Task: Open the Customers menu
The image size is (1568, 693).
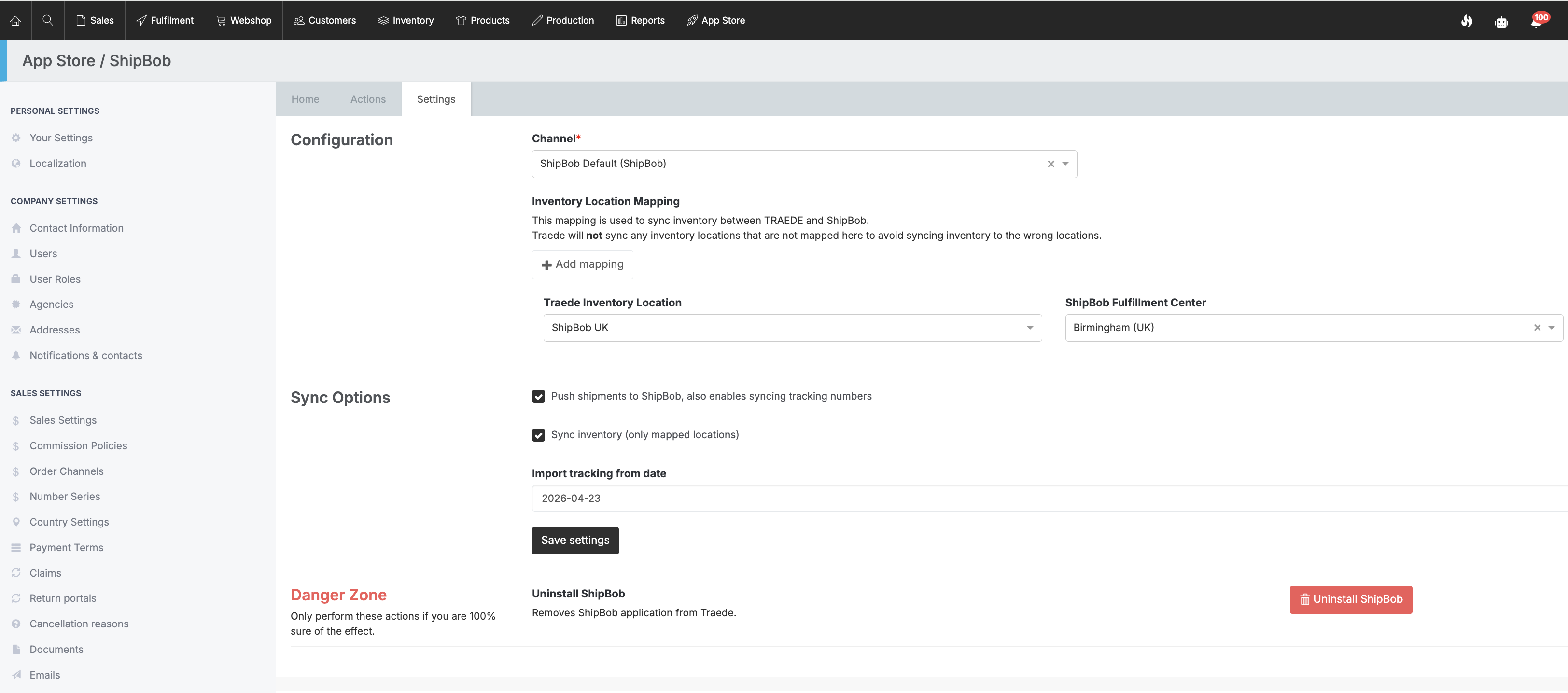Action: point(325,20)
